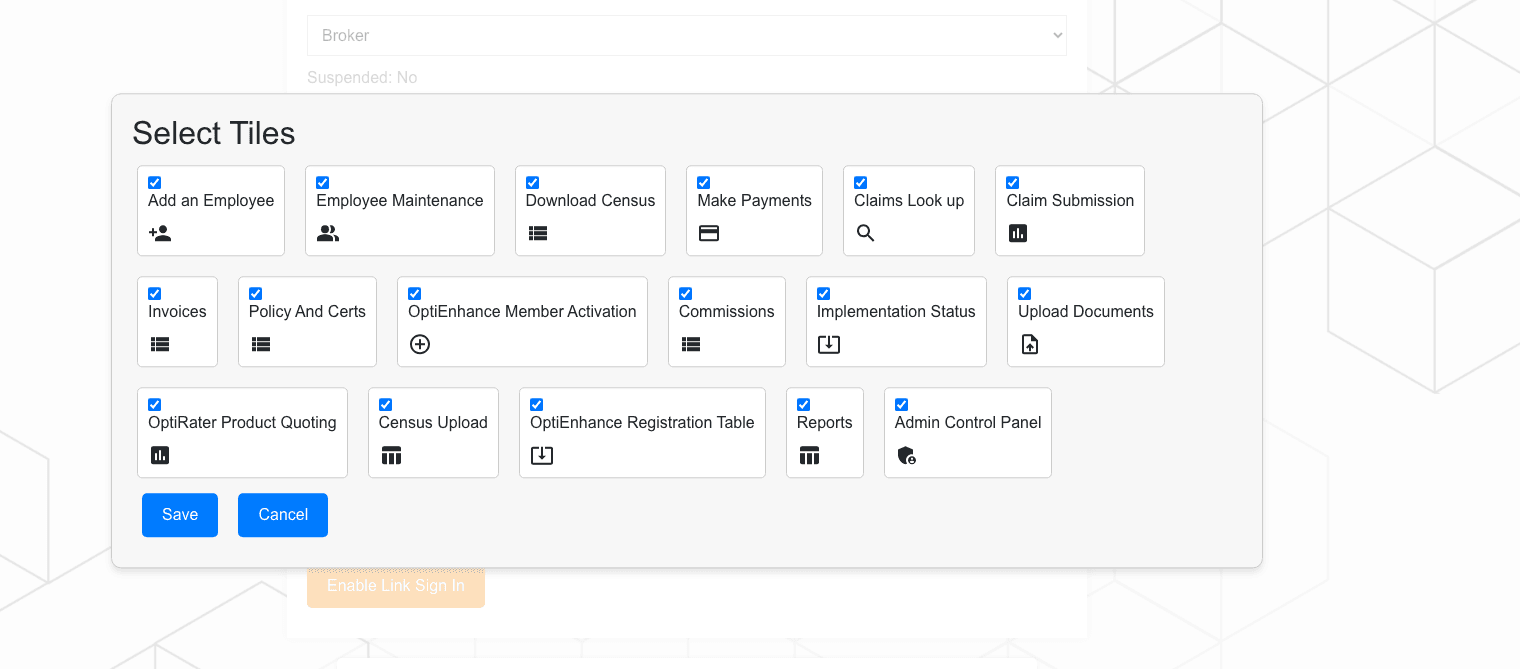Select the Download Census list icon
This screenshot has width=1520, height=669.
pos(538,233)
